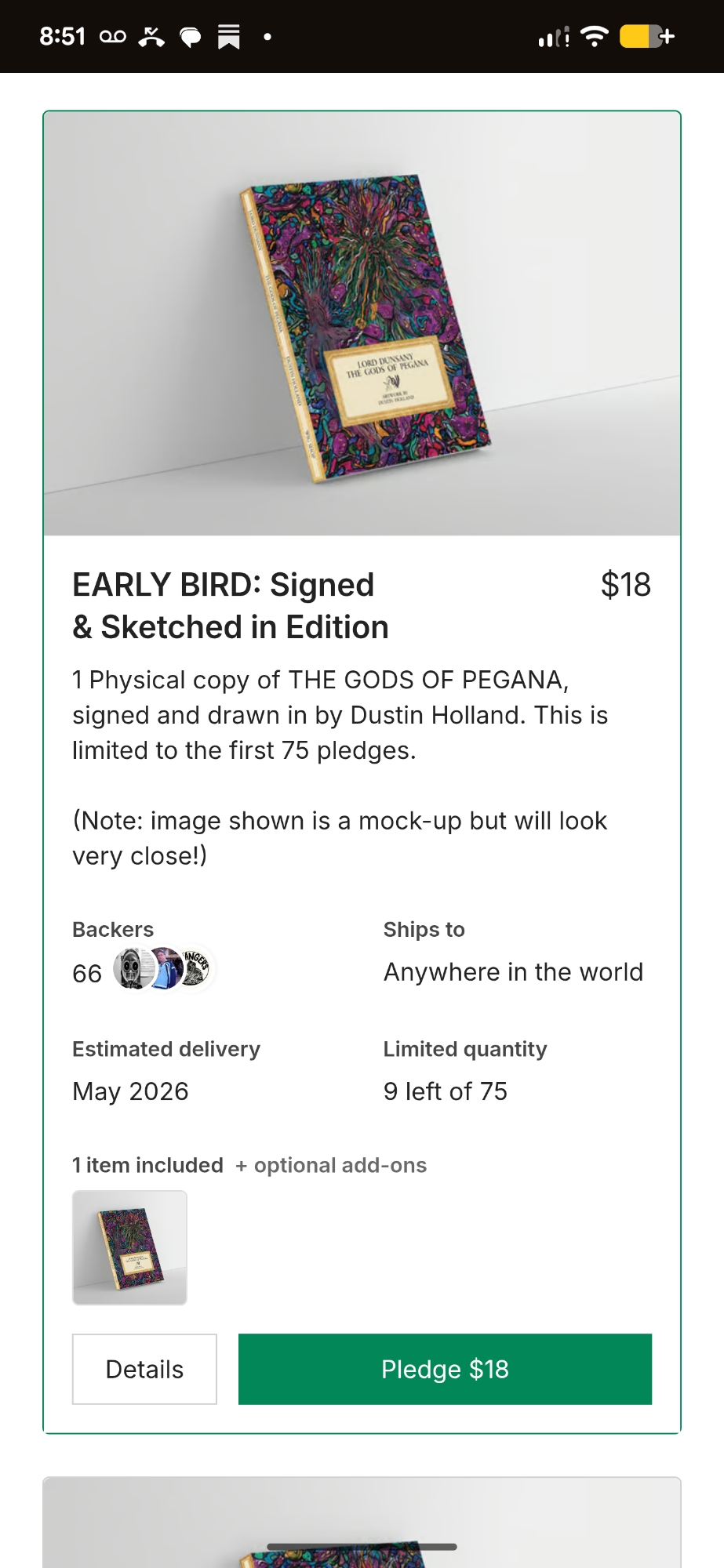Tap the 9 left of 75 quantity text
The height and width of the screenshot is (1568, 724).
coord(445,1091)
